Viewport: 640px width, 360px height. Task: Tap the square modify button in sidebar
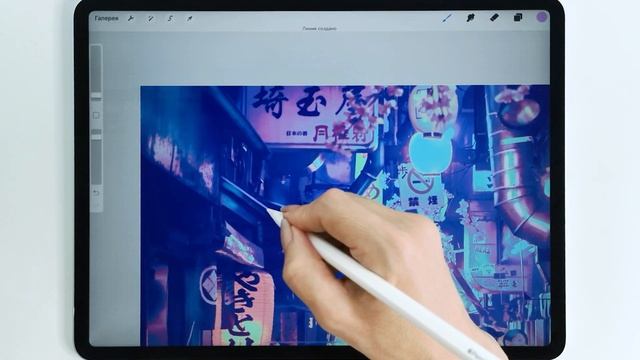pos(96,116)
